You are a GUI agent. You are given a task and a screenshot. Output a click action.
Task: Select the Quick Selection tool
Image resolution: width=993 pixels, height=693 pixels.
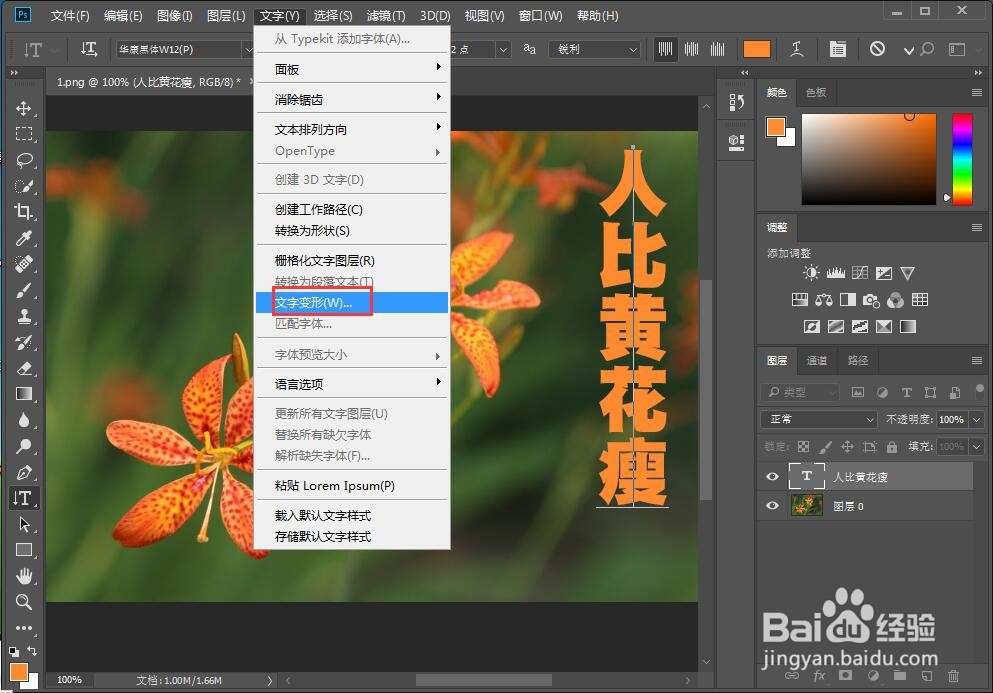click(24, 186)
